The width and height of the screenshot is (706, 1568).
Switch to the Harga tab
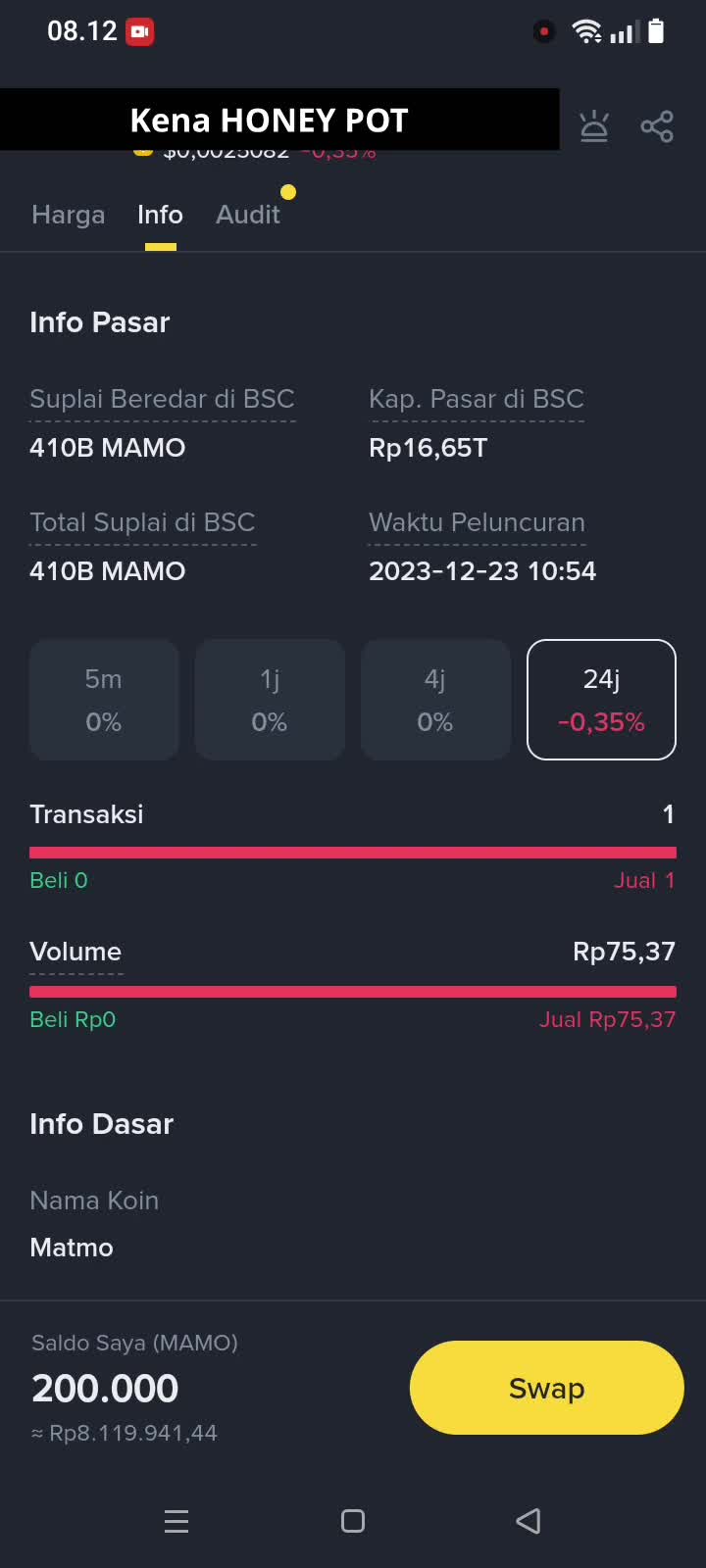tap(69, 215)
